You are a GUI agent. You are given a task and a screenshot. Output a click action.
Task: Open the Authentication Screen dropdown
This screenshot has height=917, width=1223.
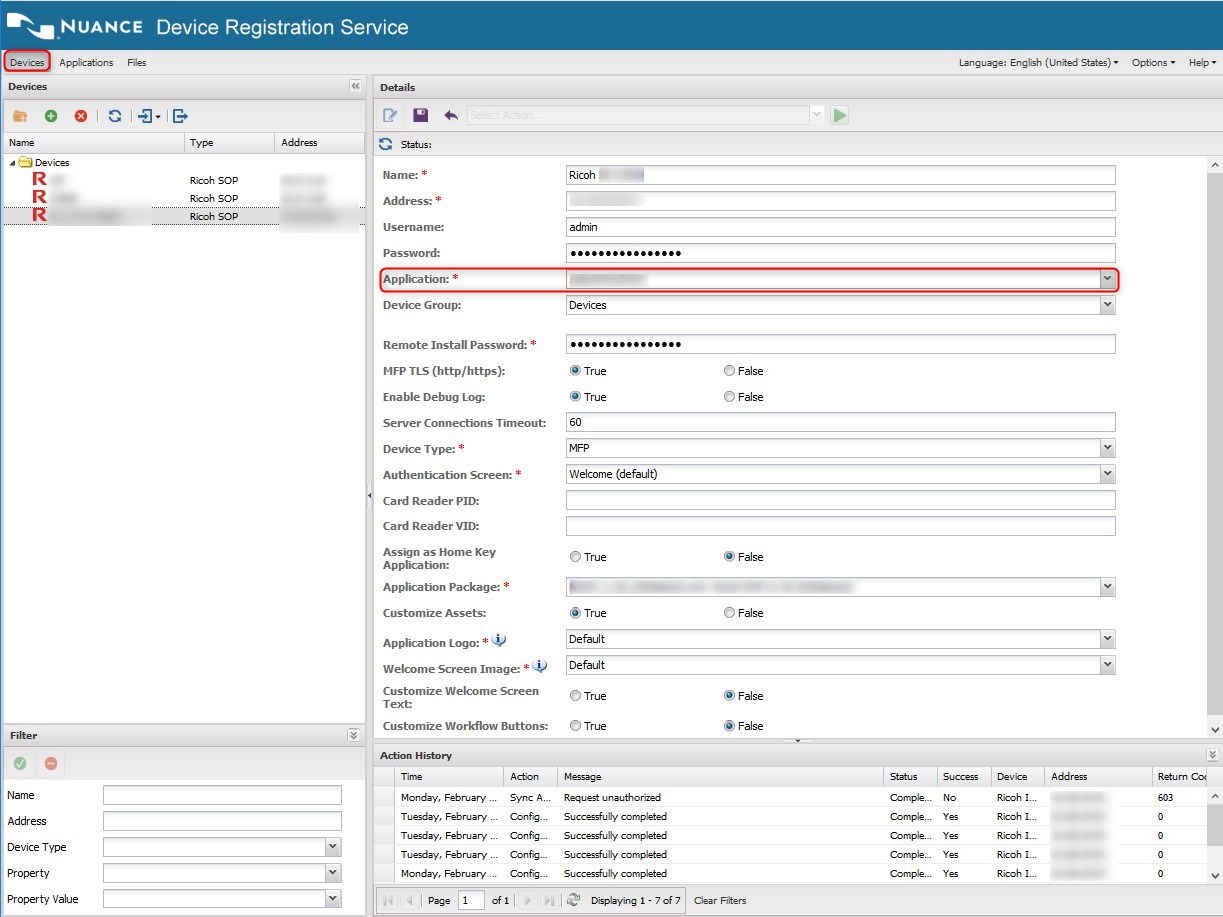pos(1107,475)
